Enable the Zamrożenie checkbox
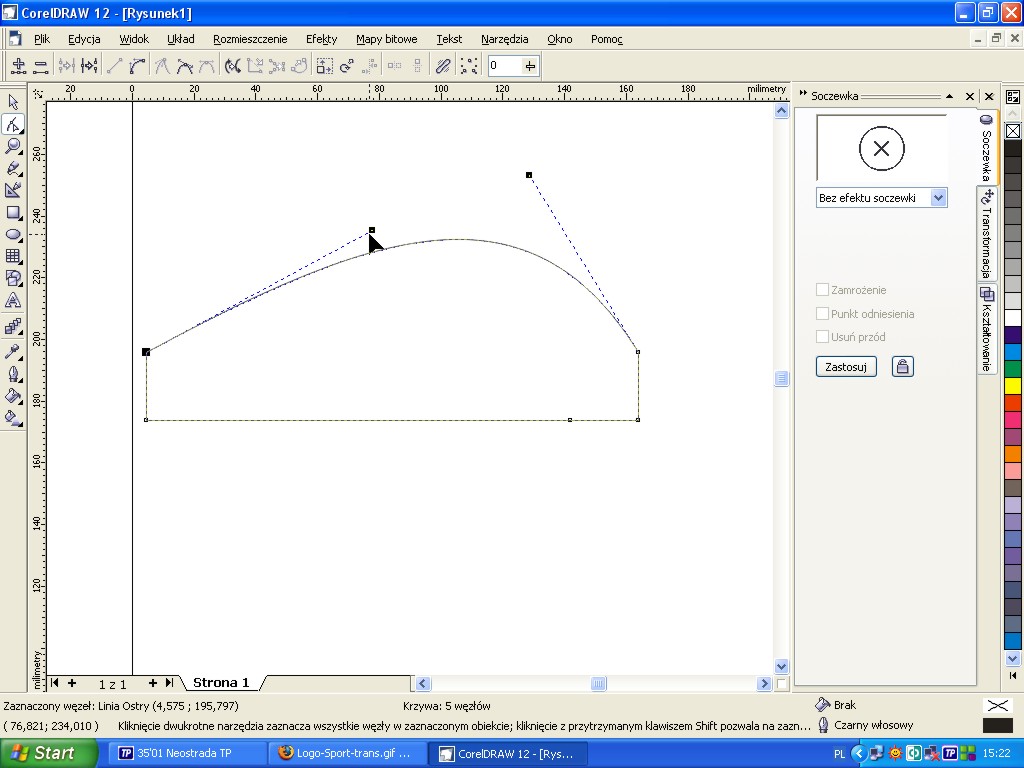Image resolution: width=1024 pixels, height=768 pixels. [822, 290]
